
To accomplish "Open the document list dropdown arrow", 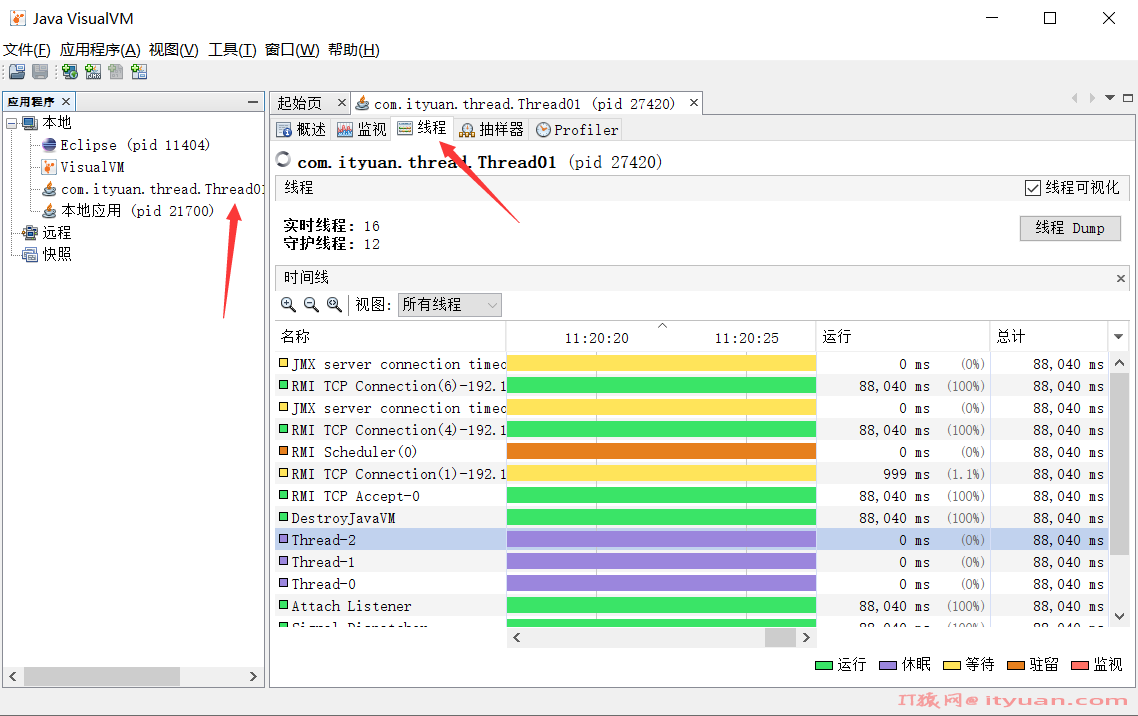I will [x=1110, y=98].
